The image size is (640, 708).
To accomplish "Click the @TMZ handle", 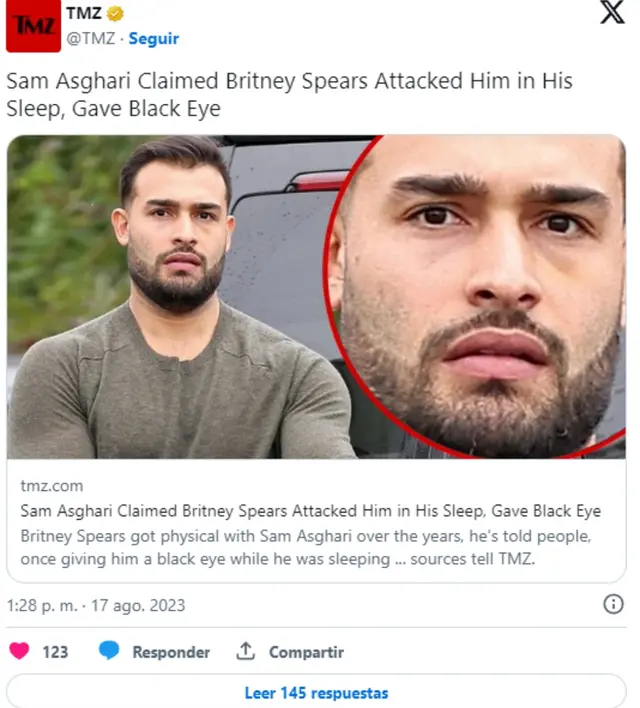I will click(90, 38).
